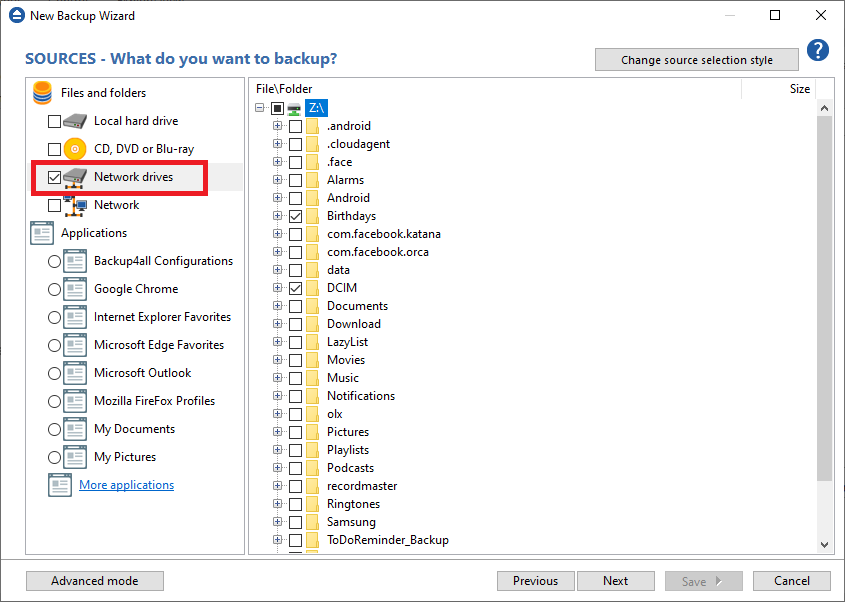The height and width of the screenshot is (602, 845).
Task: Proceed with the Next button
Action: tap(615, 581)
